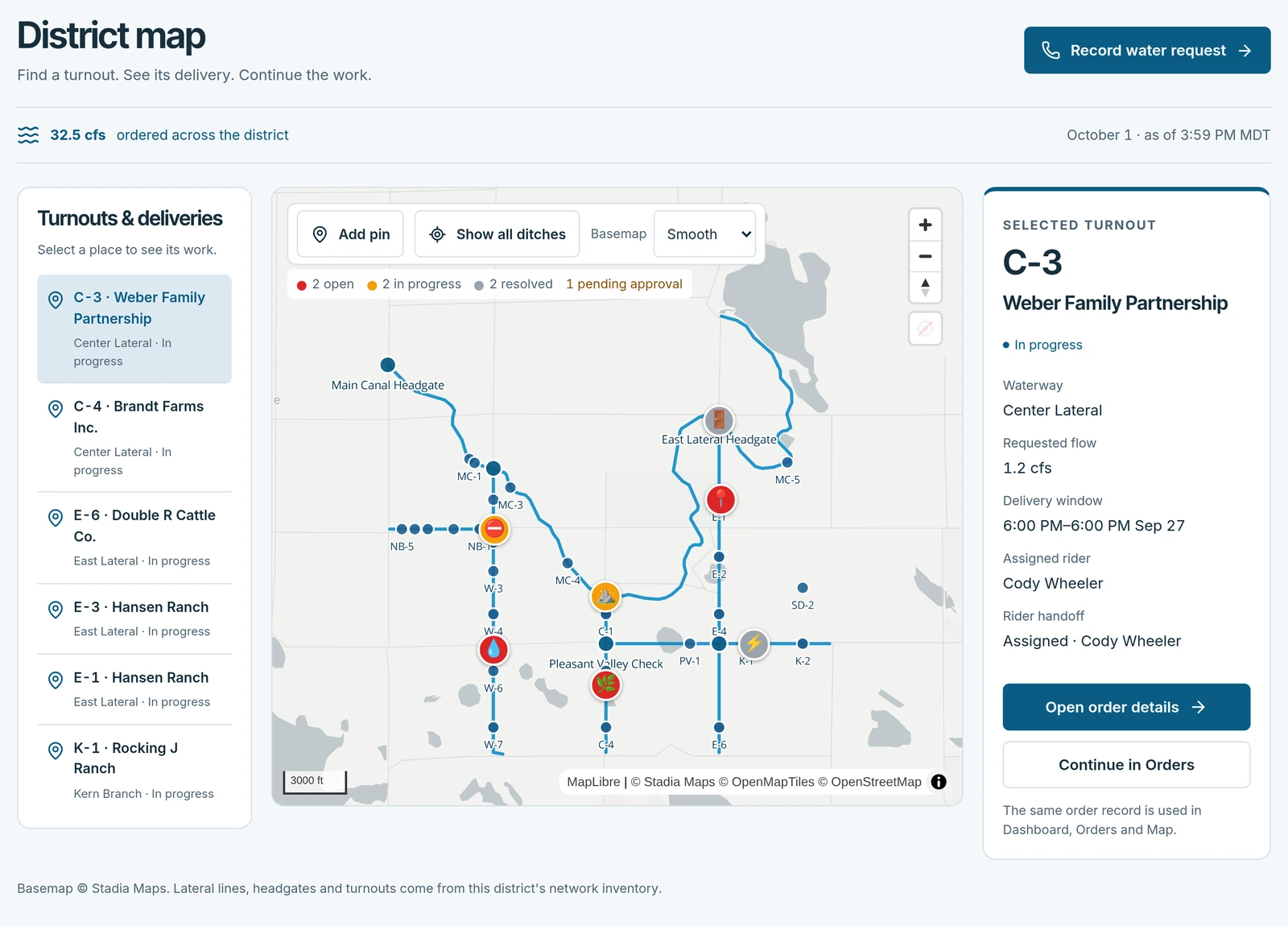This screenshot has height=926, width=1288.
Task: Click the East Lateral Headgate door marker
Action: (719, 420)
